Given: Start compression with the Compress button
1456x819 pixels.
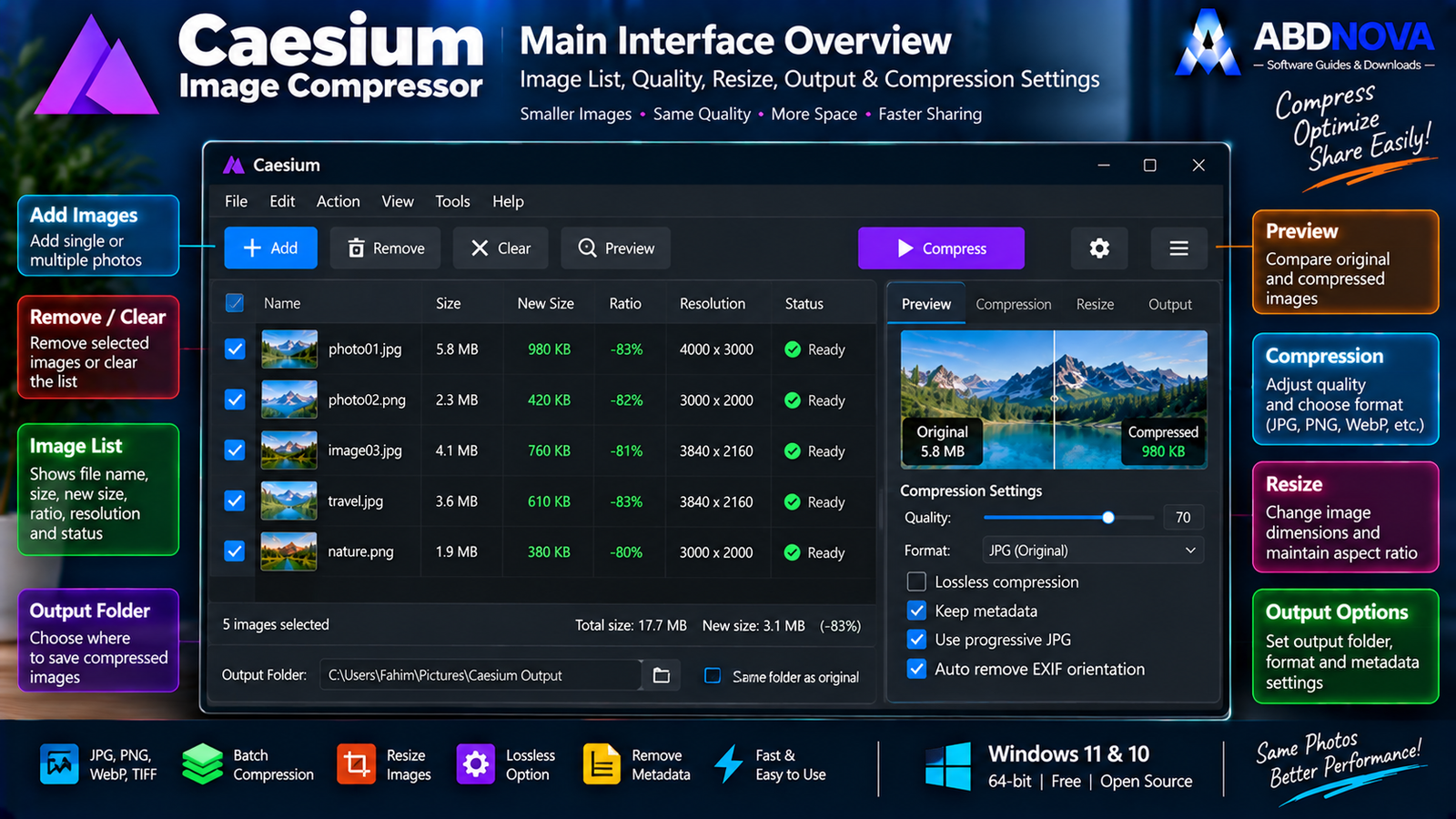Looking at the screenshot, I should [x=941, y=248].
